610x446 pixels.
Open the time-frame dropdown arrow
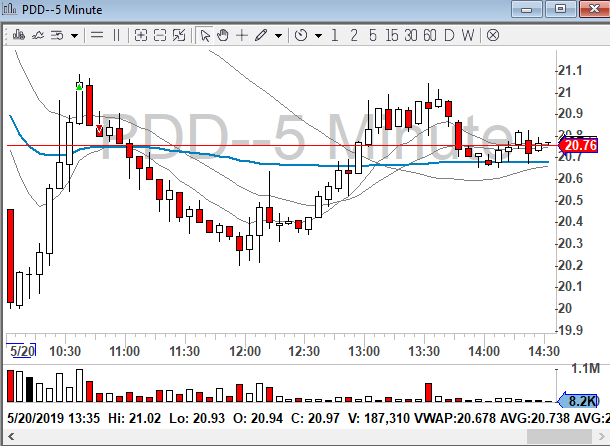319,36
